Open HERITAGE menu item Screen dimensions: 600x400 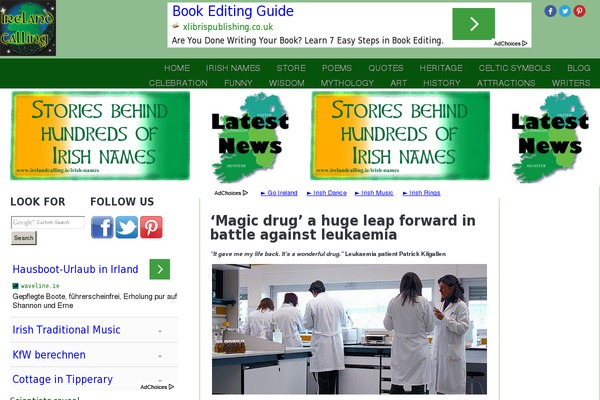(x=441, y=68)
